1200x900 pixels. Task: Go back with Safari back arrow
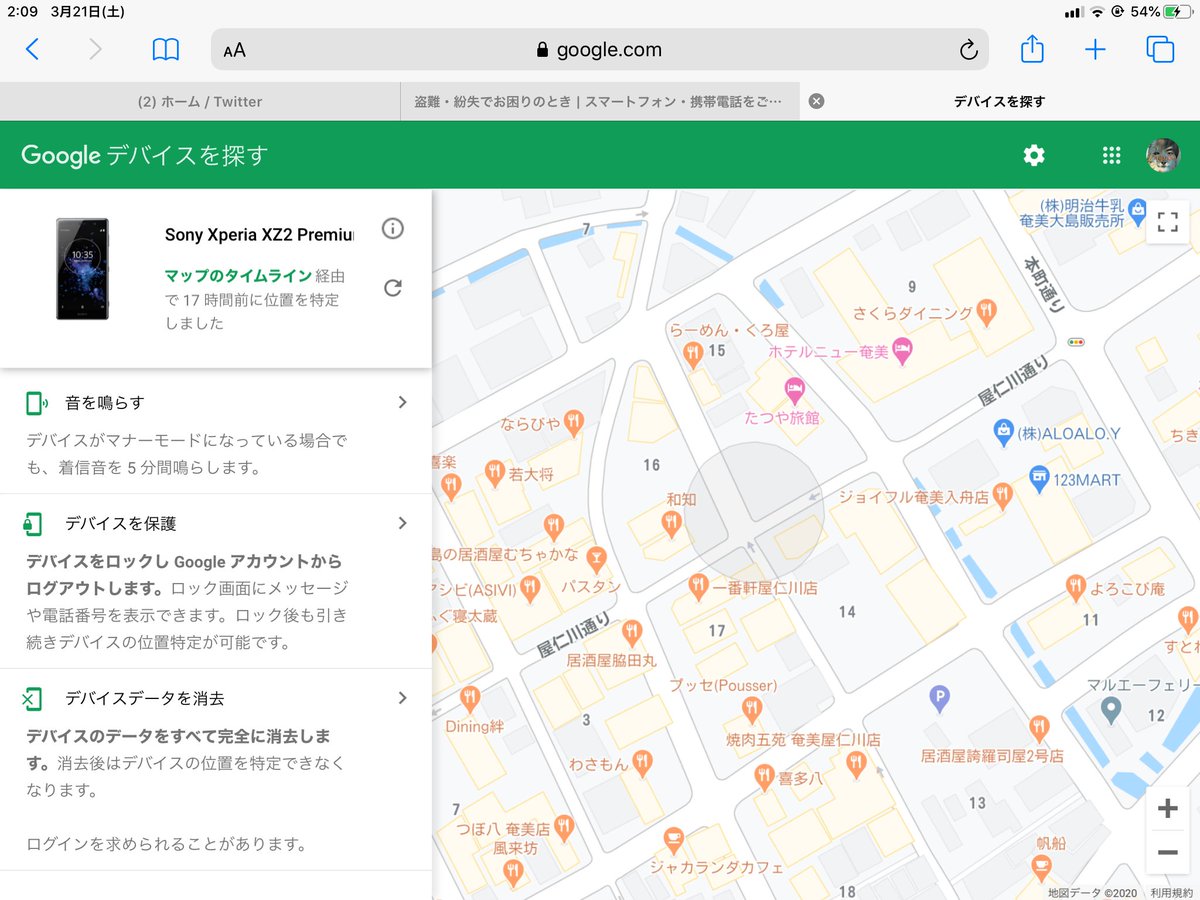pos(32,49)
